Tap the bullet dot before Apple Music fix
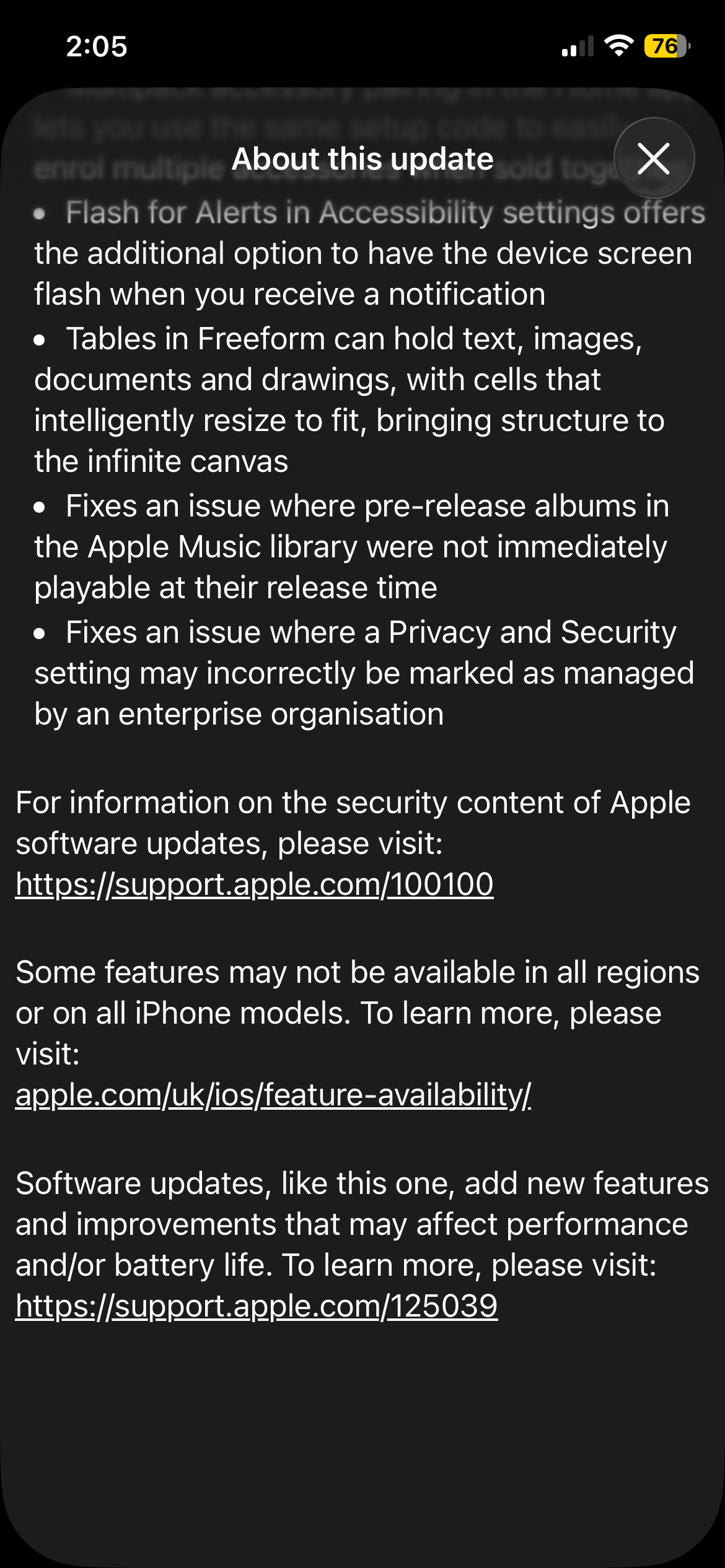 tap(40, 507)
